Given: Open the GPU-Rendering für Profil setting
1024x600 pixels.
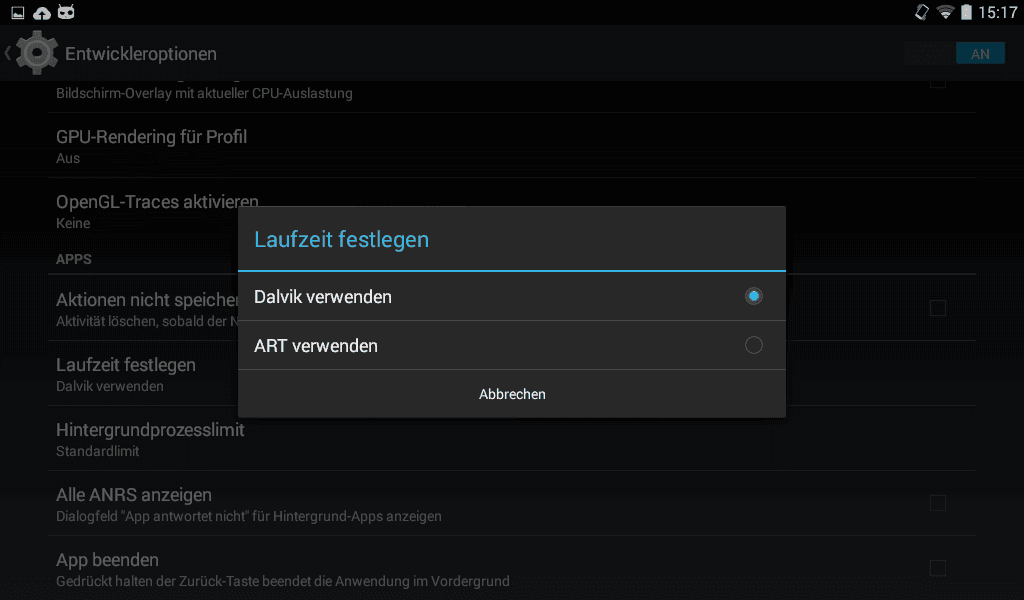Looking at the screenshot, I should (512, 146).
